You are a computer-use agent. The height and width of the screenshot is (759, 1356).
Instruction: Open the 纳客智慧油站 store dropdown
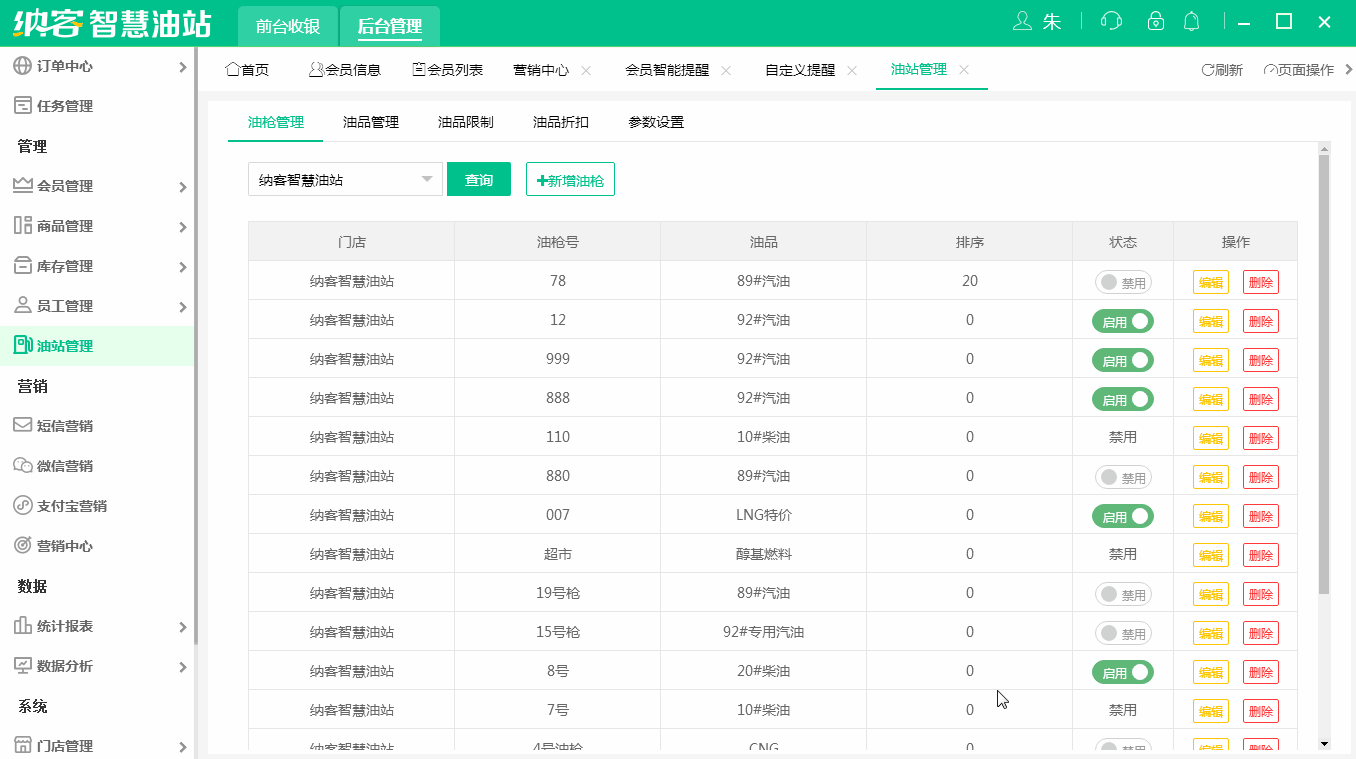[345, 178]
